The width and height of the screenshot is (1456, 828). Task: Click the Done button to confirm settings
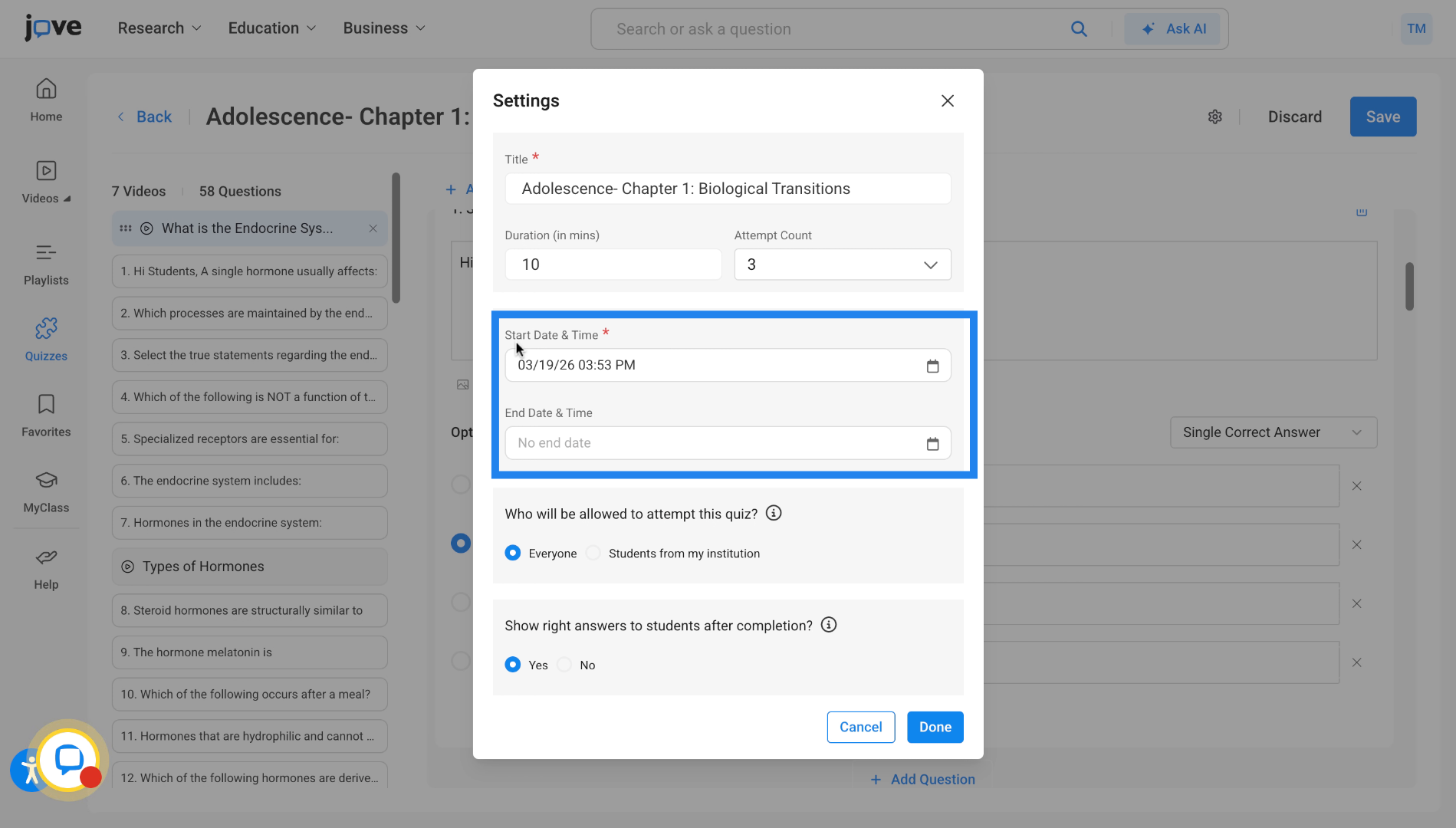pos(935,727)
